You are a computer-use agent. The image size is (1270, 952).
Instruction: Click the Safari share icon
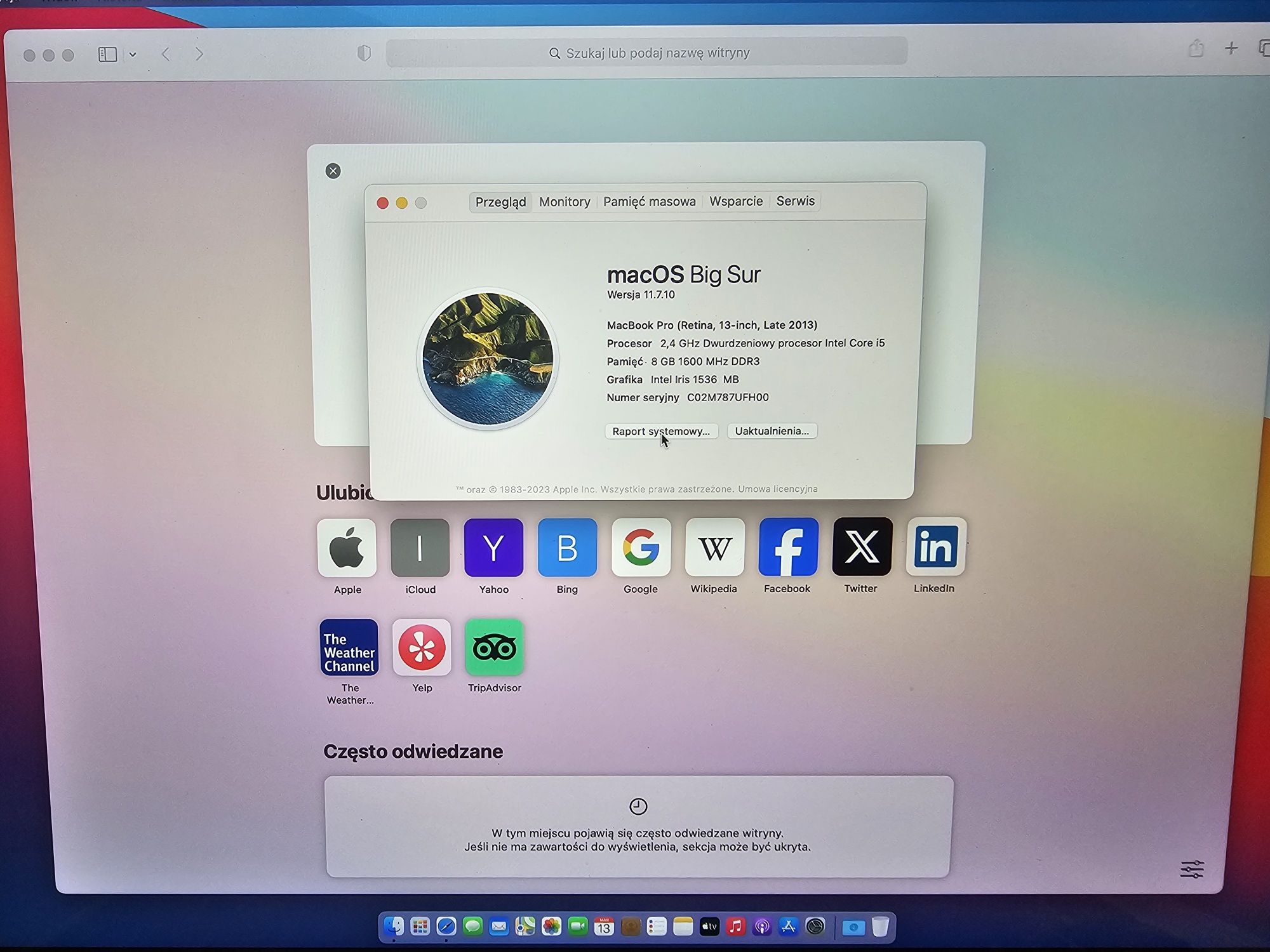pyautogui.click(x=1196, y=48)
